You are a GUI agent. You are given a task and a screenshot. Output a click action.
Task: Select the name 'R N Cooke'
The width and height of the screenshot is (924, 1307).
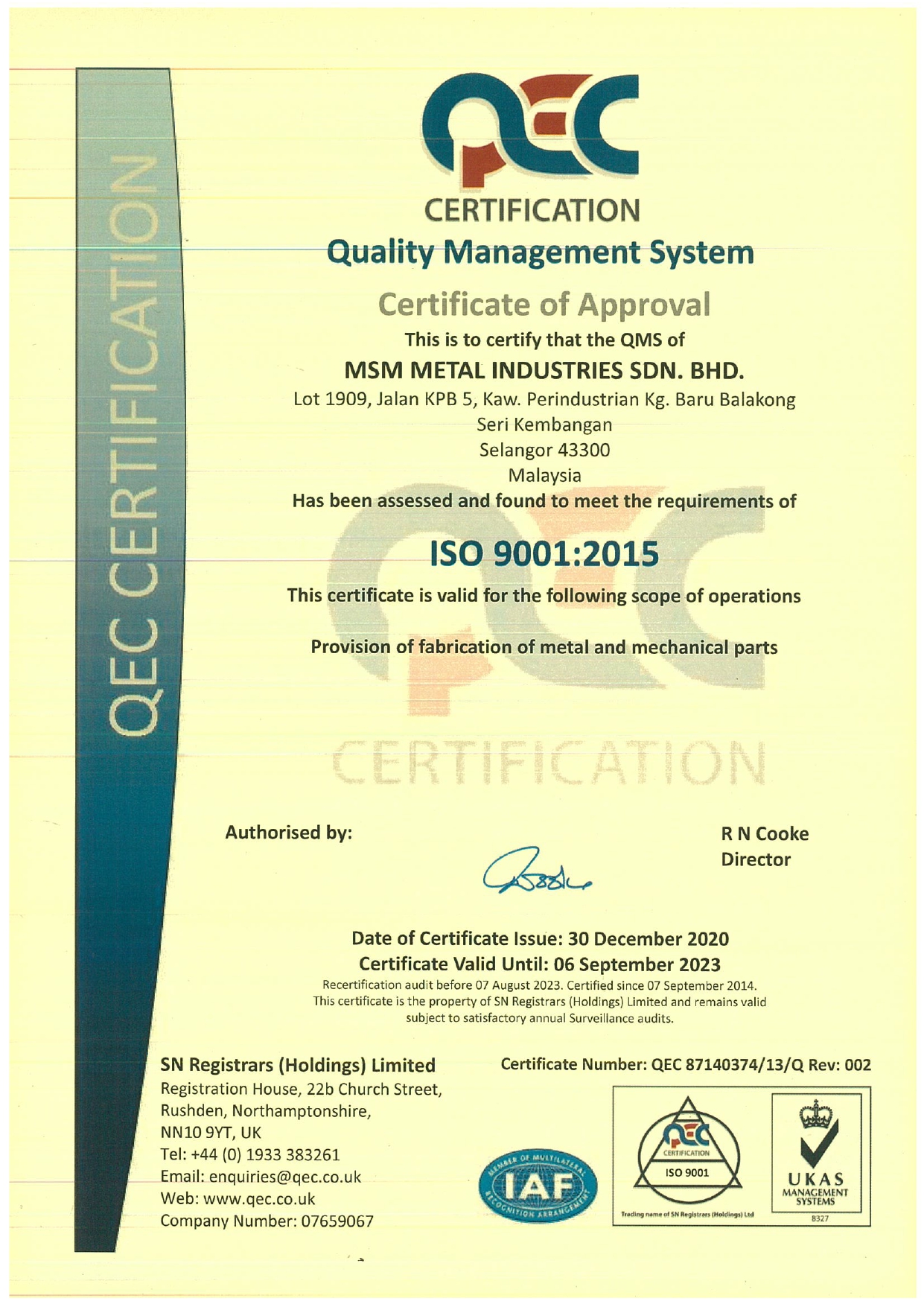click(x=765, y=834)
